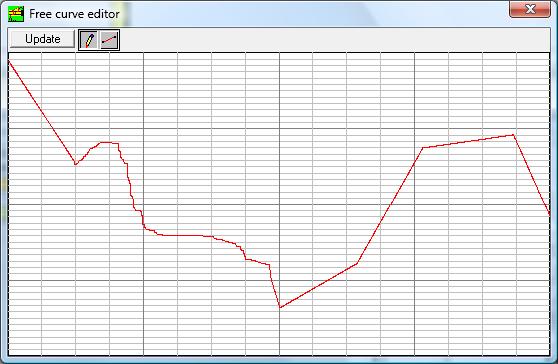Click the final descending segment after the peak
The height and width of the screenshot is (364, 558).
click(x=531, y=174)
